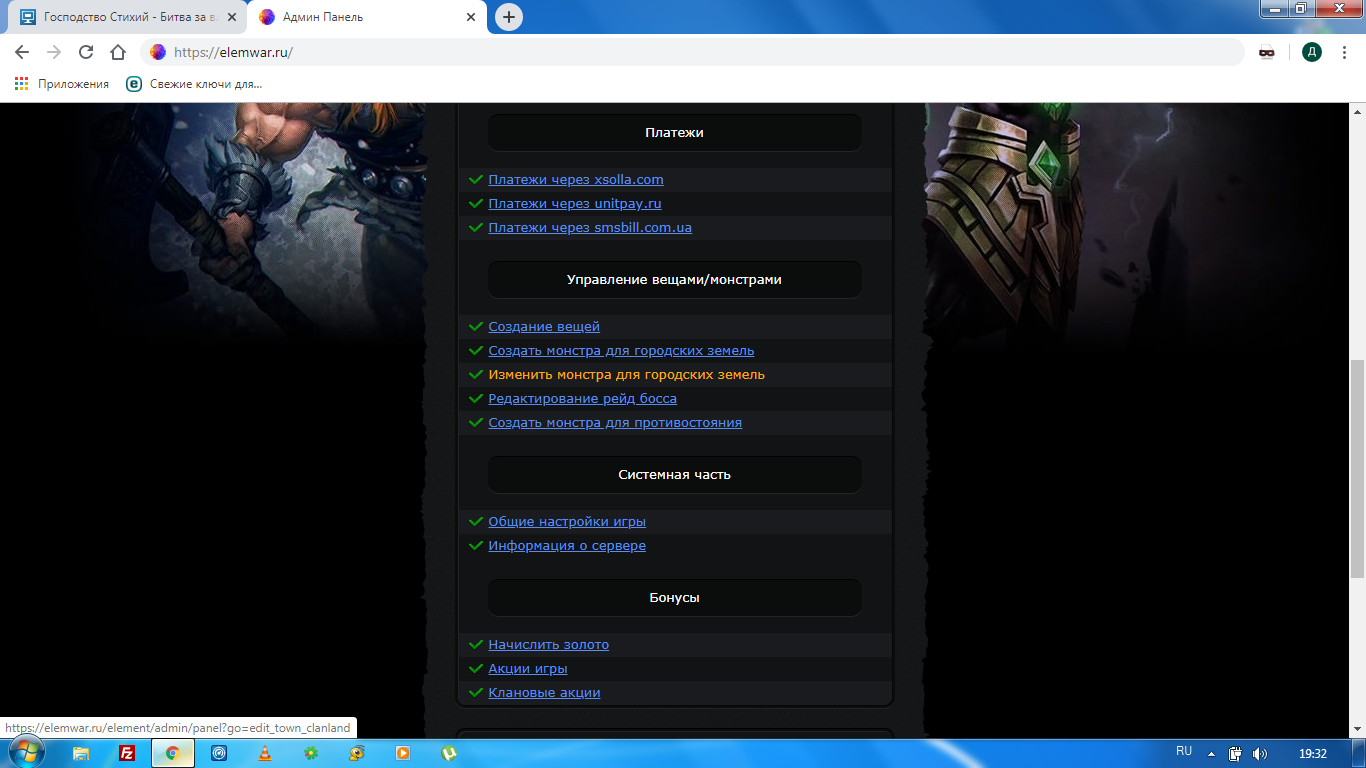Viewport: 1366px width, 768px height.
Task: Click Изменить монстра для городских земель
Action: click(x=626, y=375)
